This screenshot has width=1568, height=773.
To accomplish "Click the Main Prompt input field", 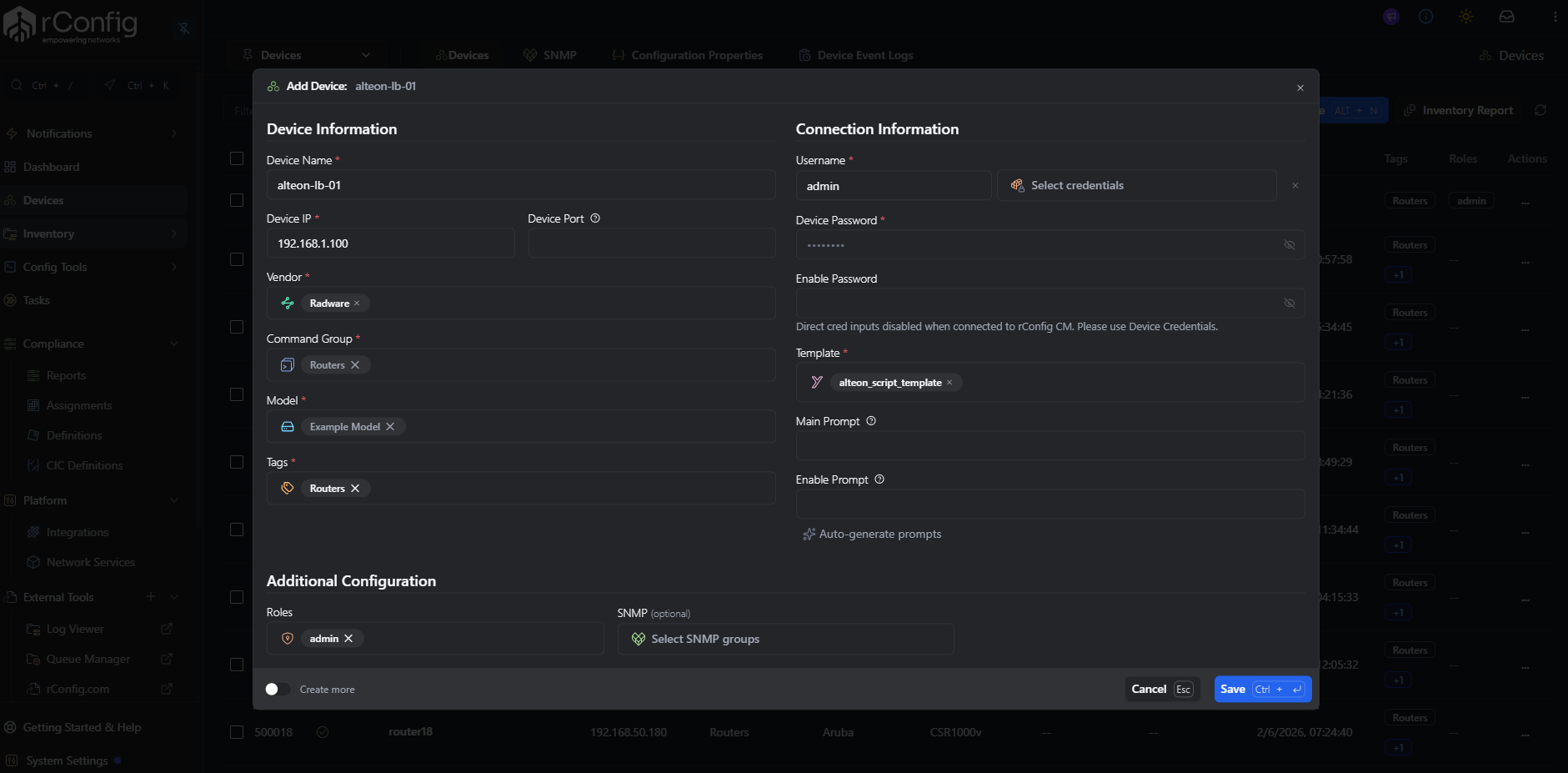I will point(1050,445).
